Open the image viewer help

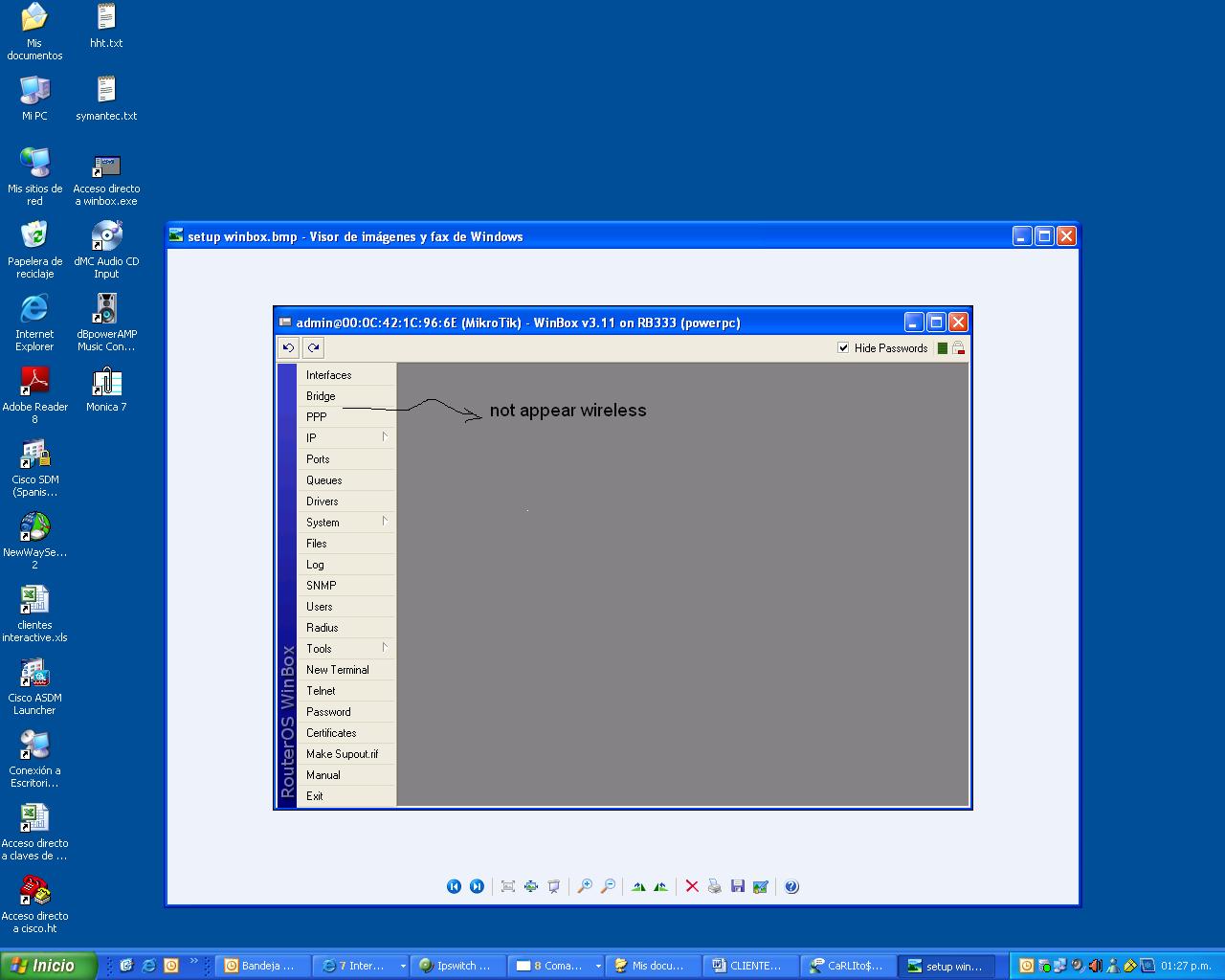(x=791, y=886)
